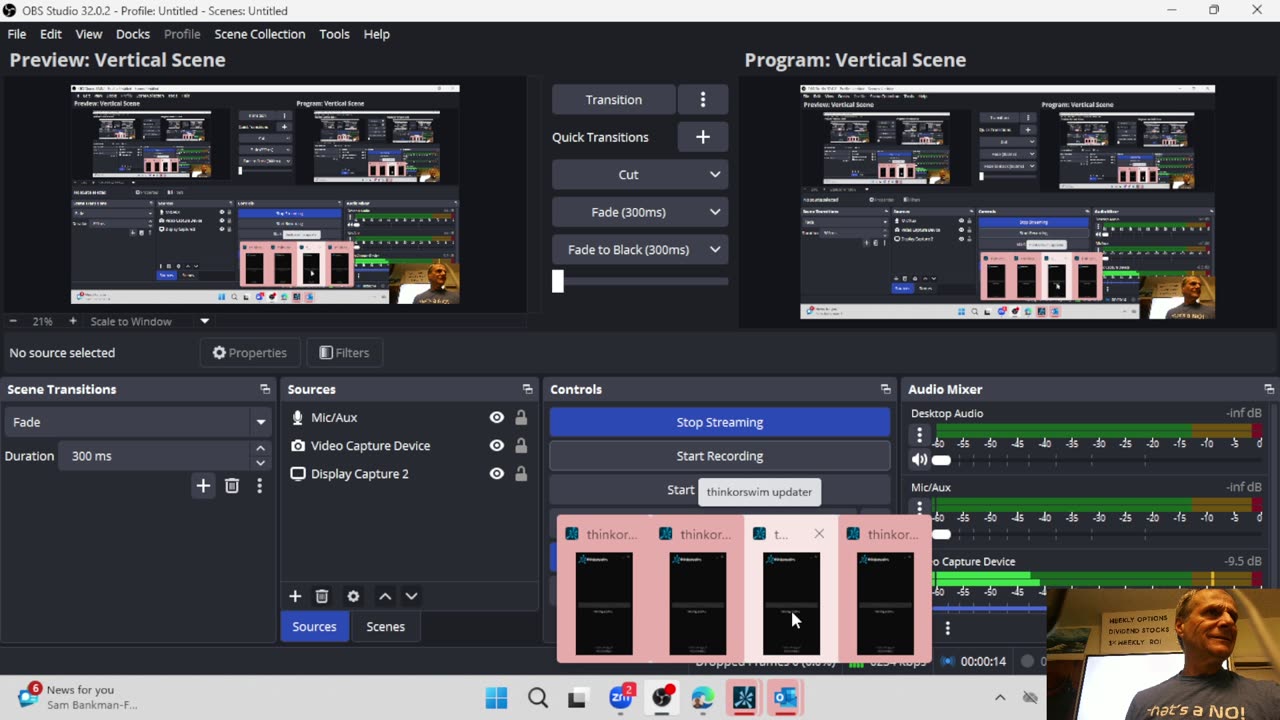1280x720 pixels.
Task: Undock the Audio Mixer panel
Action: click(1269, 389)
